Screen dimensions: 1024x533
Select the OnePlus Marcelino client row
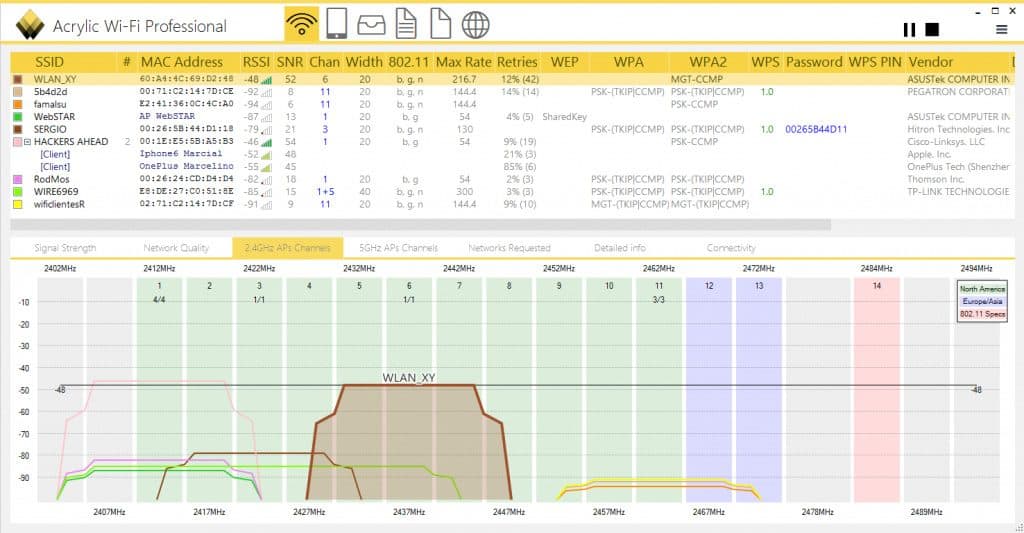point(512,167)
